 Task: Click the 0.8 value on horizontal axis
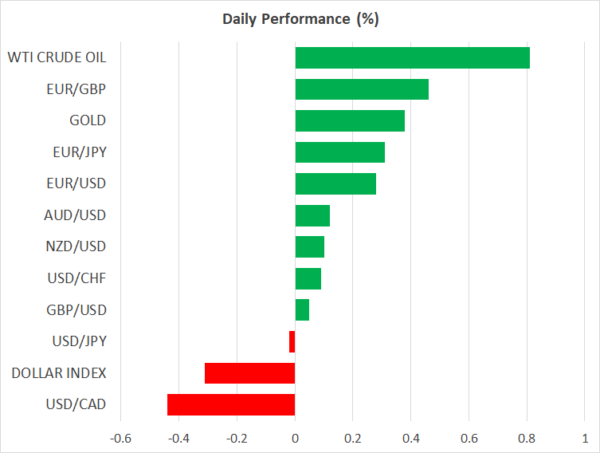pos(527,438)
